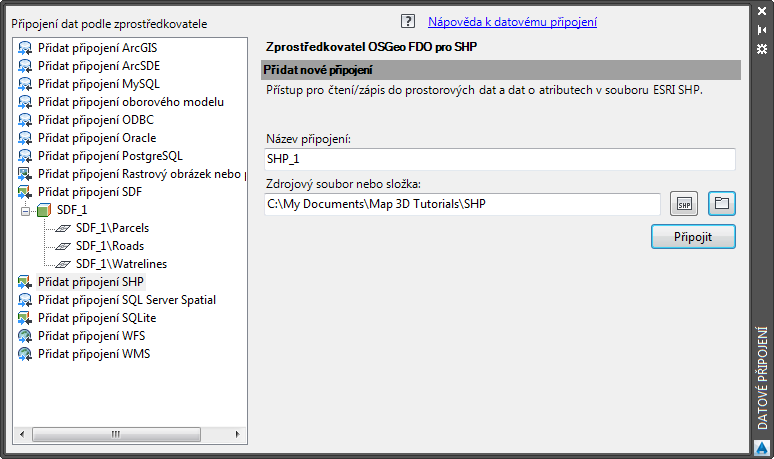Open Nápověda k datovému připojení link
Screen dimensions: 774x459
(512, 21)
